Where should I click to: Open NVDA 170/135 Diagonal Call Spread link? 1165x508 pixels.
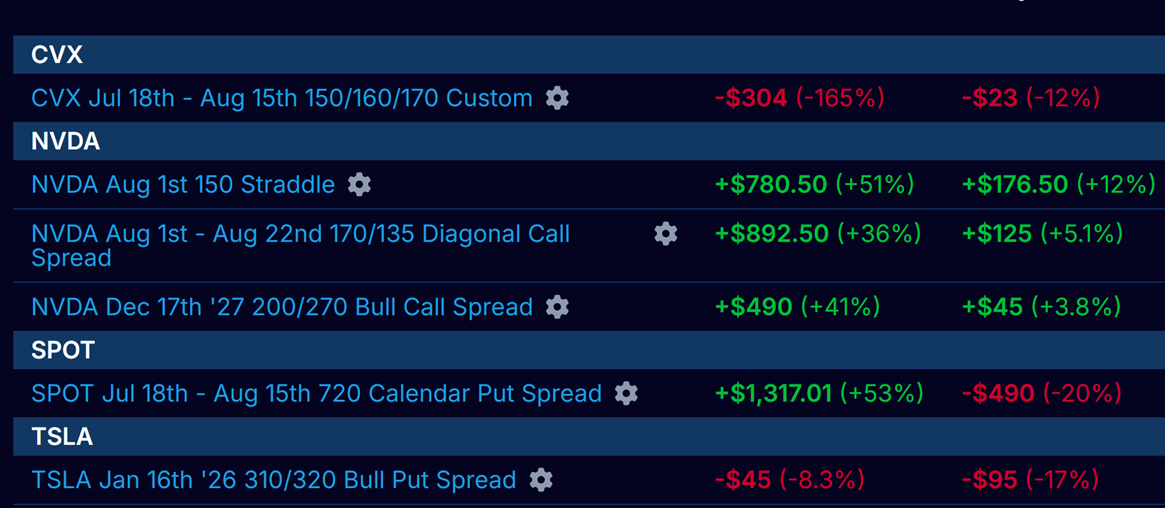tap(300, 246)
